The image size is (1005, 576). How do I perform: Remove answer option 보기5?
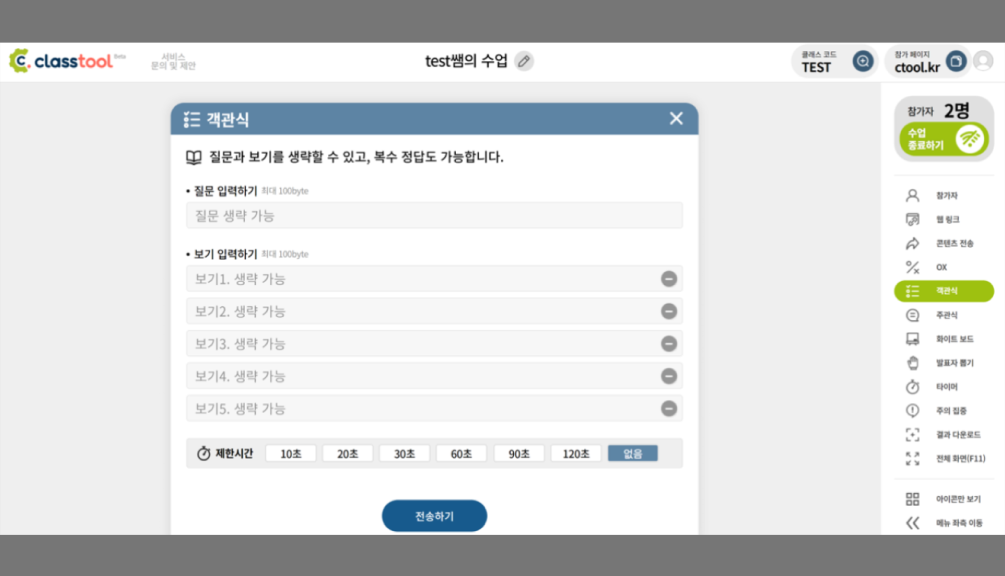tap(669, 408)
